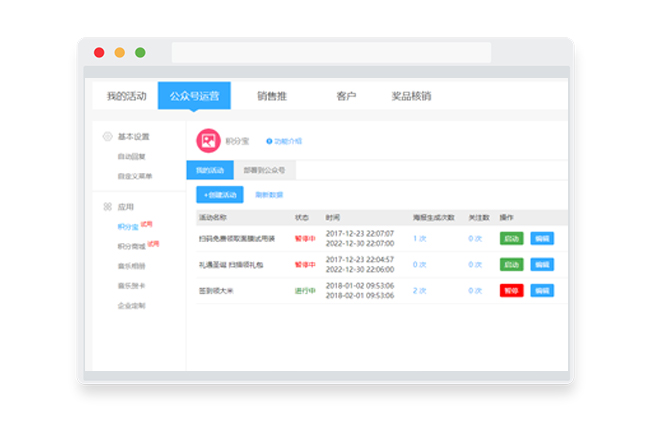Click the blue info icon beside 功能介绍
660x430 pixels.
(x=269, y=141)
